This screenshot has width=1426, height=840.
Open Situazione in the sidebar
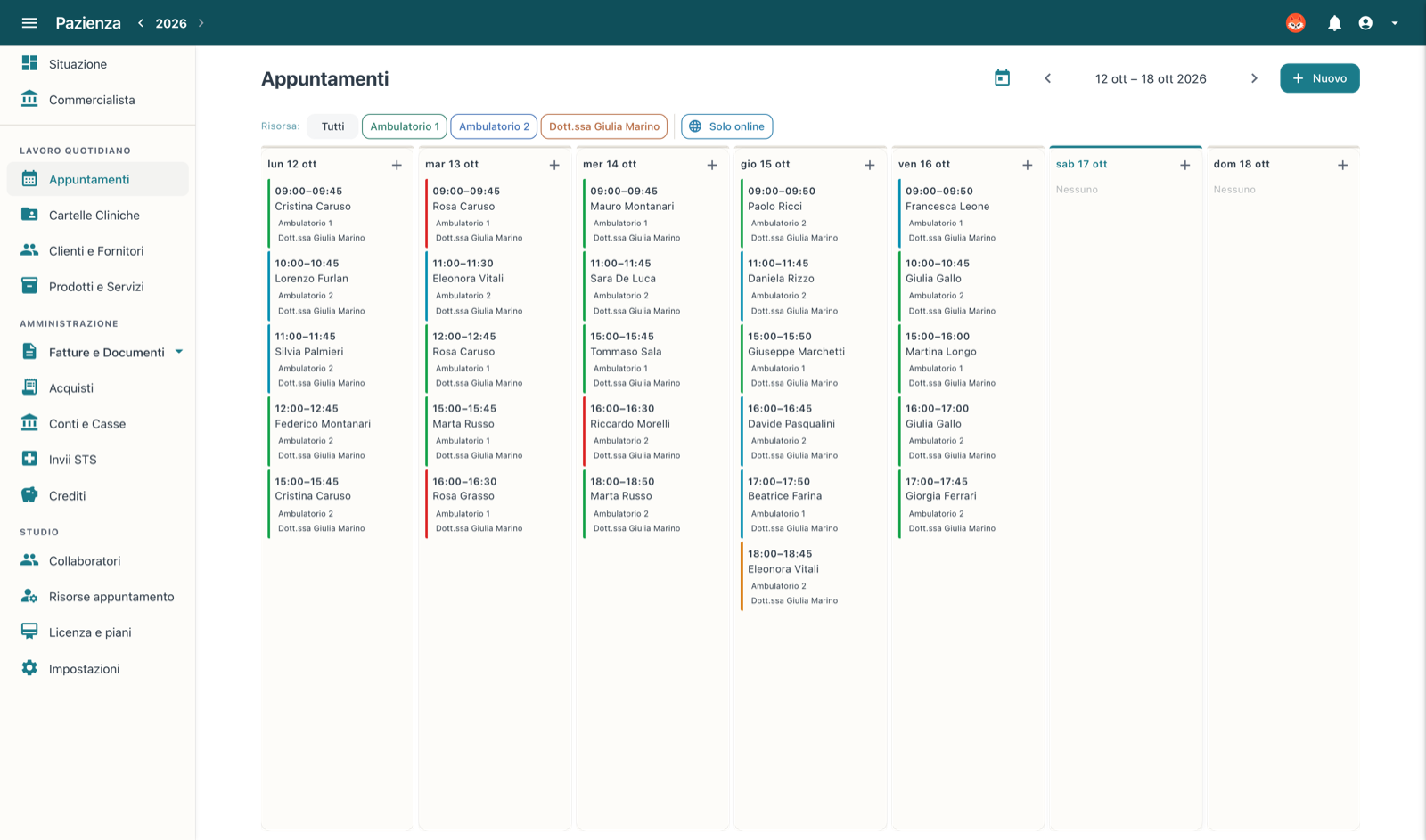98,64
